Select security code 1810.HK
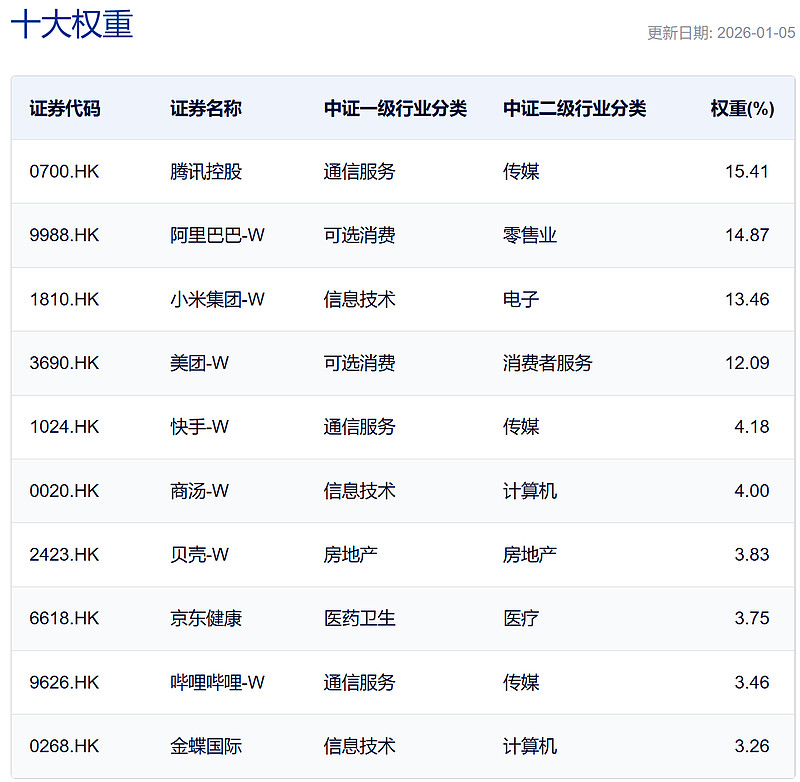The width and height of the screenshot is (800, 782). point(64,299)
